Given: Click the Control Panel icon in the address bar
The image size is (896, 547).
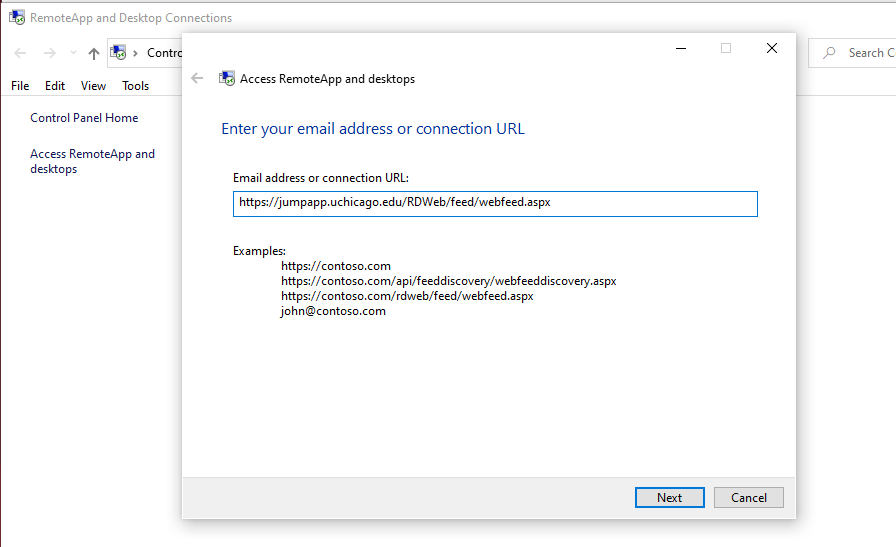Looking at the screenshot, I should pyautogui.click(x=119, y=53).
